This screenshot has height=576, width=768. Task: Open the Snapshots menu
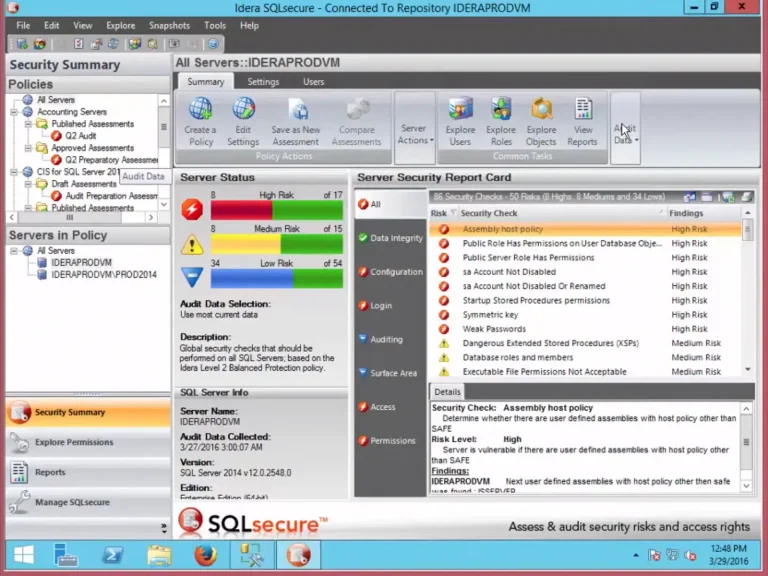pos(169,25)
